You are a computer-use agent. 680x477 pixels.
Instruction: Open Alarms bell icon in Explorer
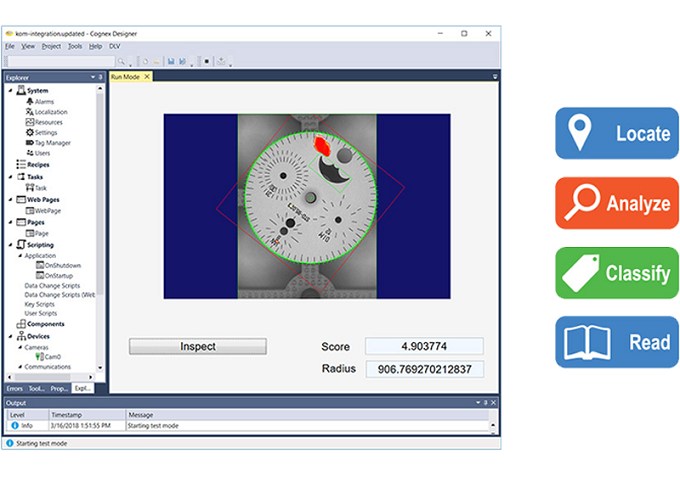click(x=43, y=102)
